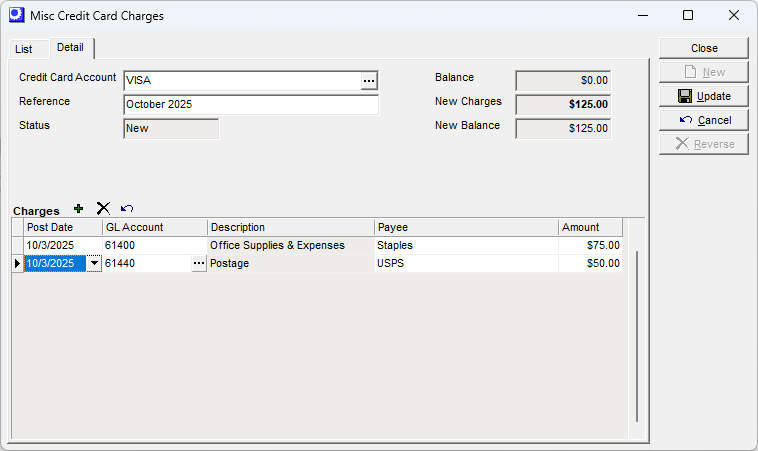The width and height of the screenshot is (758, 451).
Task: Click the USPS payee cell
Action: click(466, 263)
